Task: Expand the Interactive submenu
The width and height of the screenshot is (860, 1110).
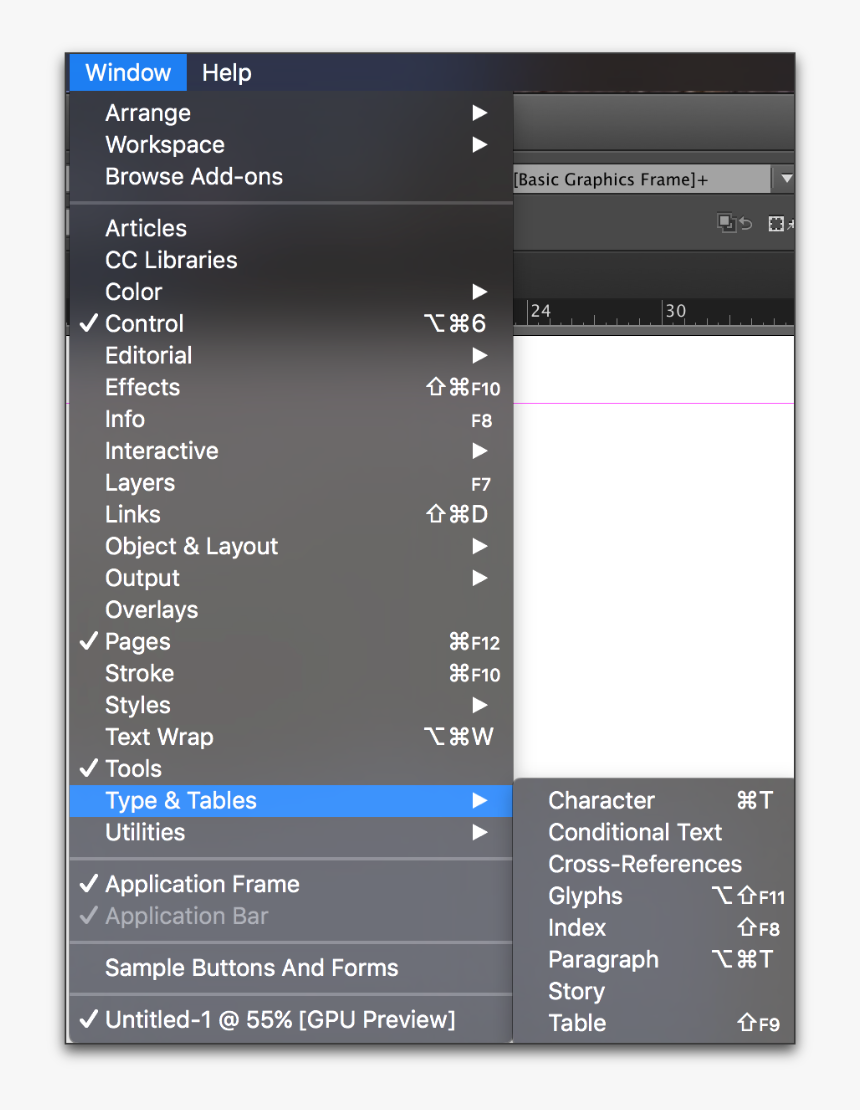Action: (291, 451)
